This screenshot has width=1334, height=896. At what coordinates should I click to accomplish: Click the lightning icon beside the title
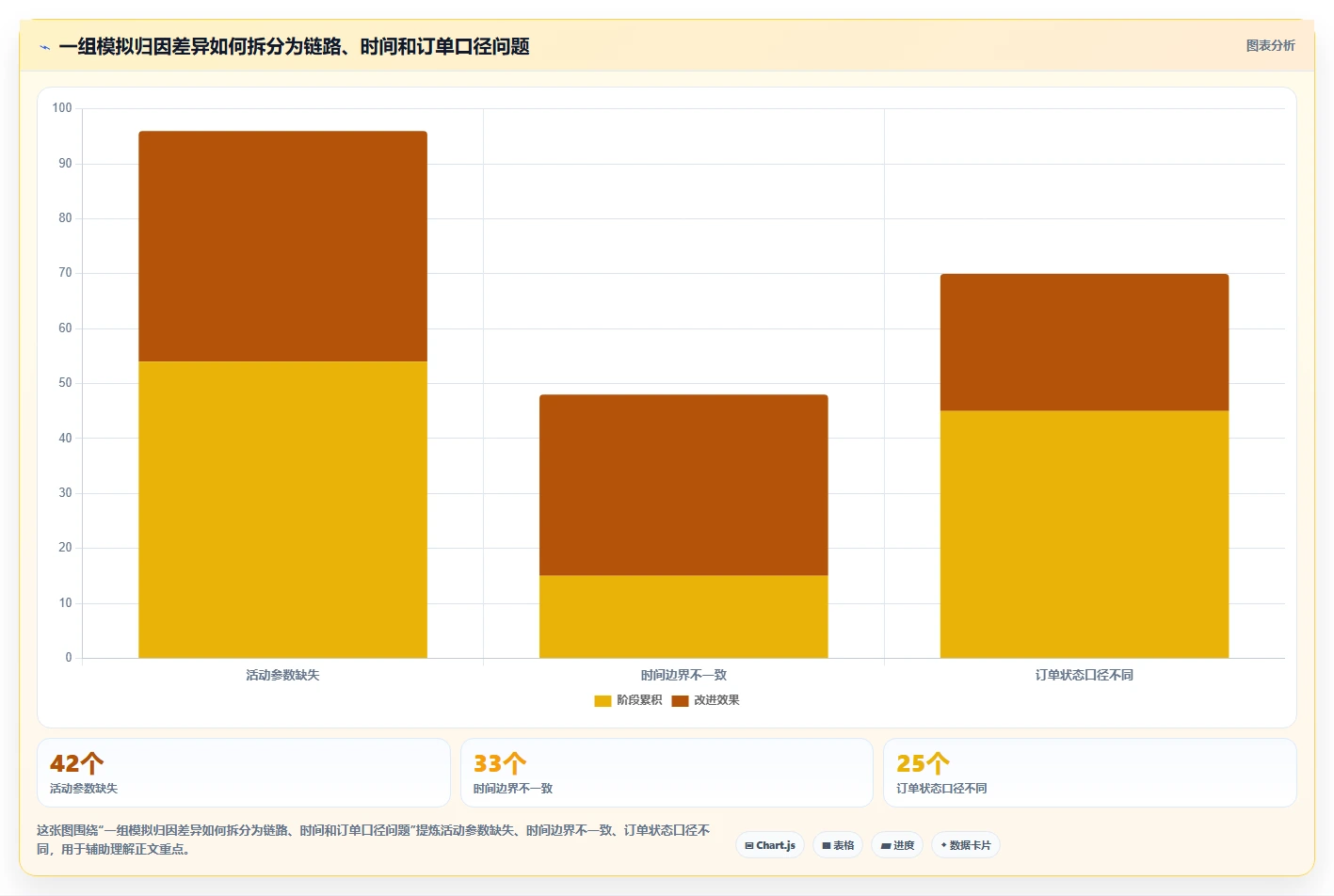44,47
